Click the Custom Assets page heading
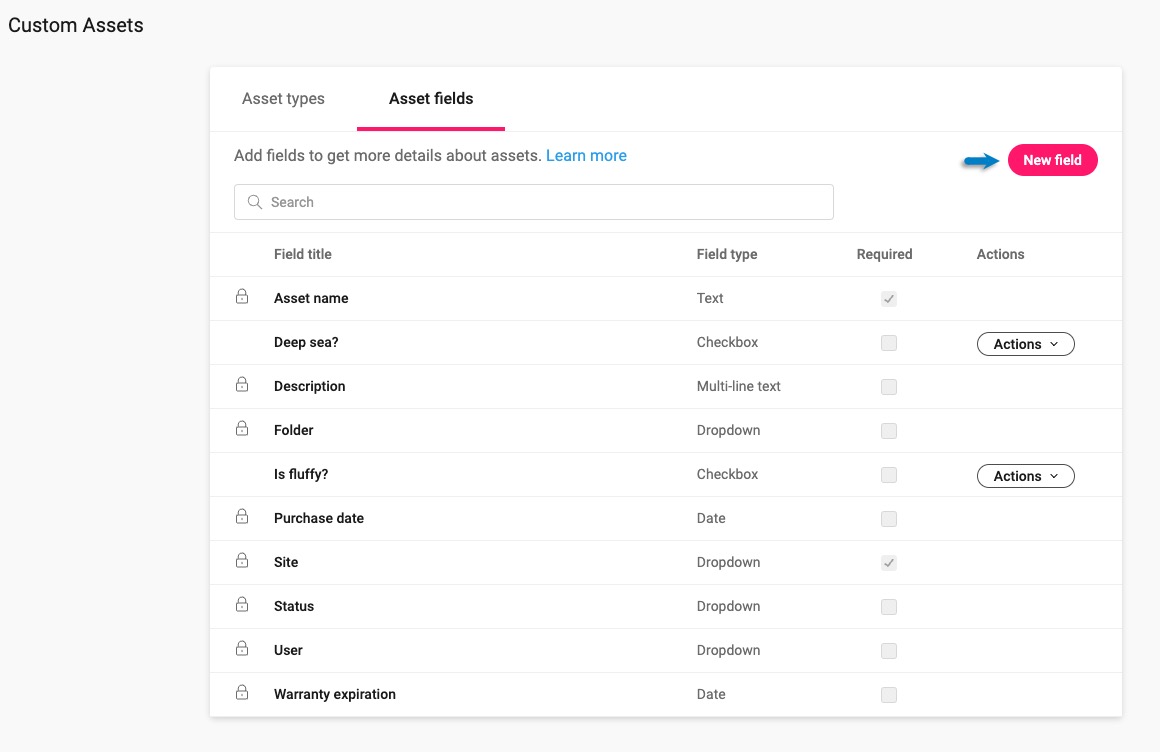 pyautogui.click(x=75, y=25)
